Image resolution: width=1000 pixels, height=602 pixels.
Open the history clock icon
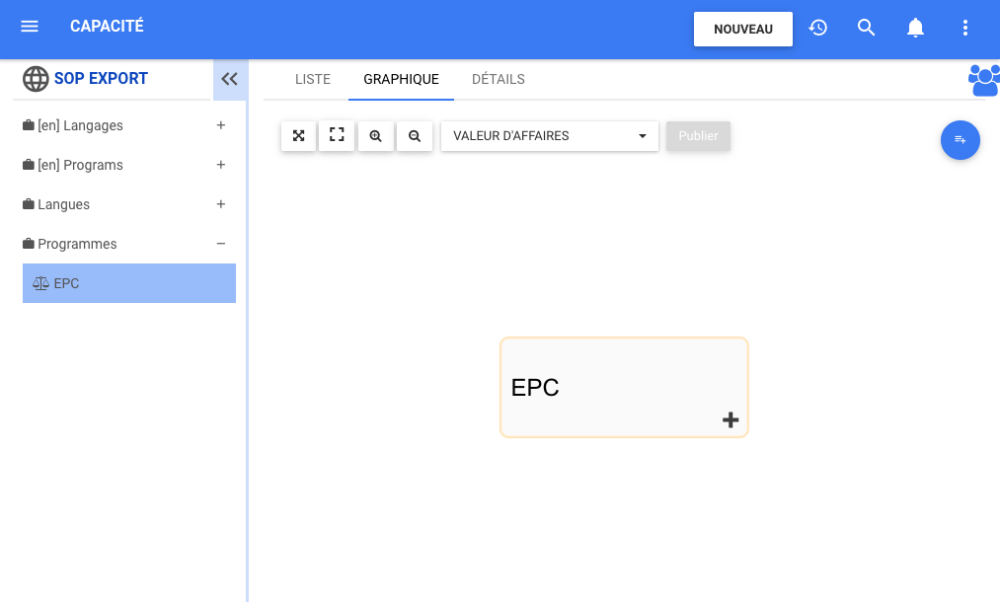[x=818, y=28]
